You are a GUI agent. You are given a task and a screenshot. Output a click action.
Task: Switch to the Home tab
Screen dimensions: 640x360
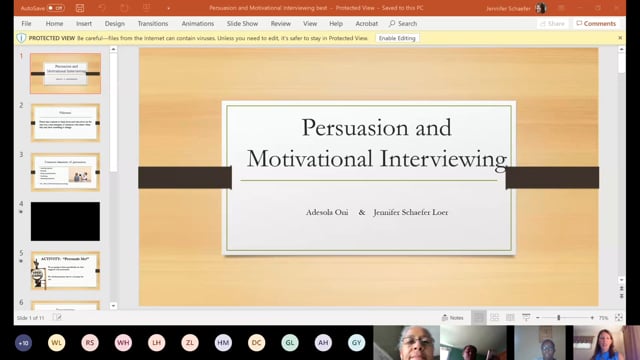click(x=54, y=24)
